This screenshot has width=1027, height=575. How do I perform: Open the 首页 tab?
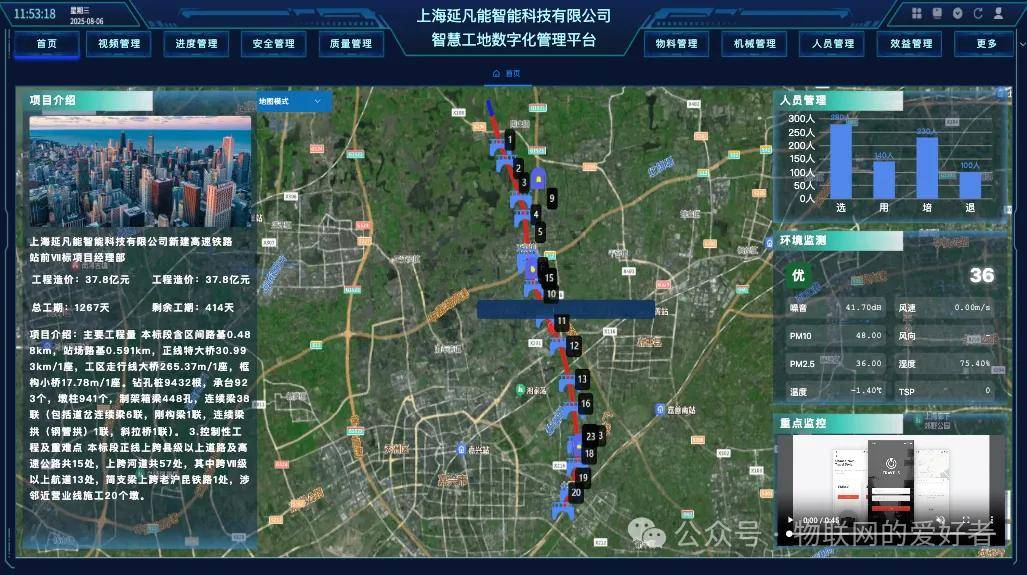(x=47, y=43)
